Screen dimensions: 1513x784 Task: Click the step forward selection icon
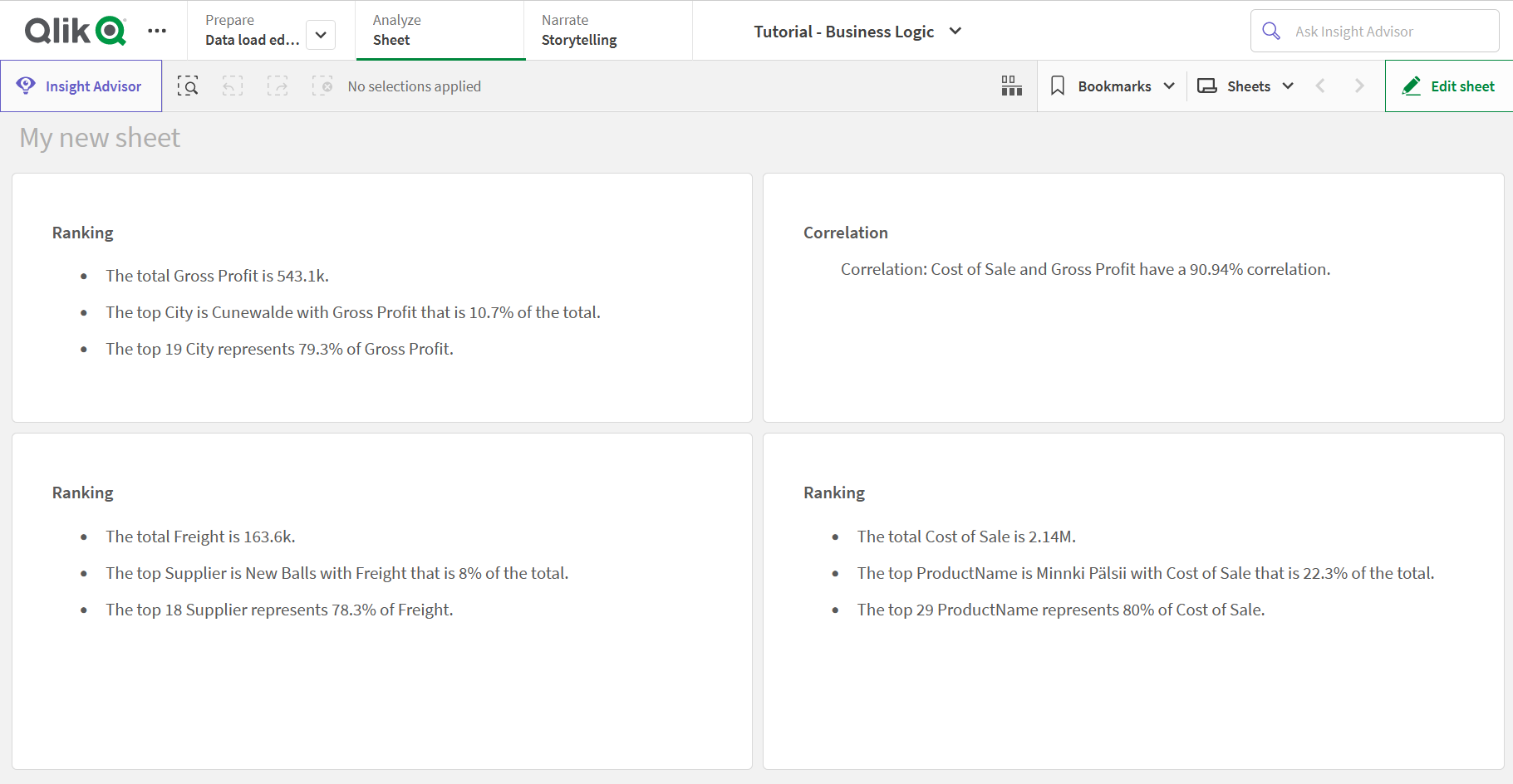pyautogui.click(x=278, y=86)
